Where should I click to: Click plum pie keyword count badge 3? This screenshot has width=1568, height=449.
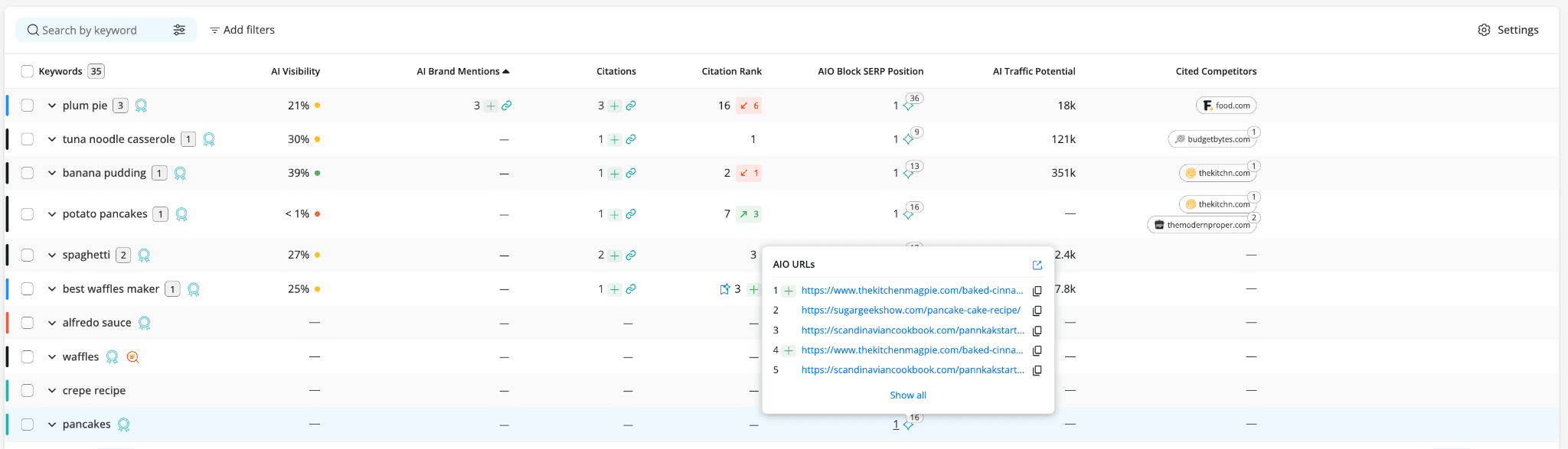coord(120,106)
